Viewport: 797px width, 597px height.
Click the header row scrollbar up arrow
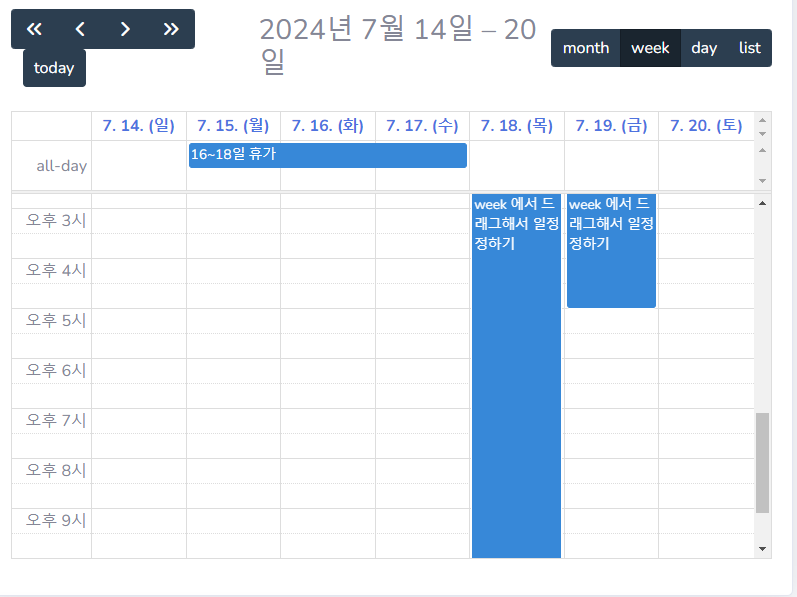point(762,120)
